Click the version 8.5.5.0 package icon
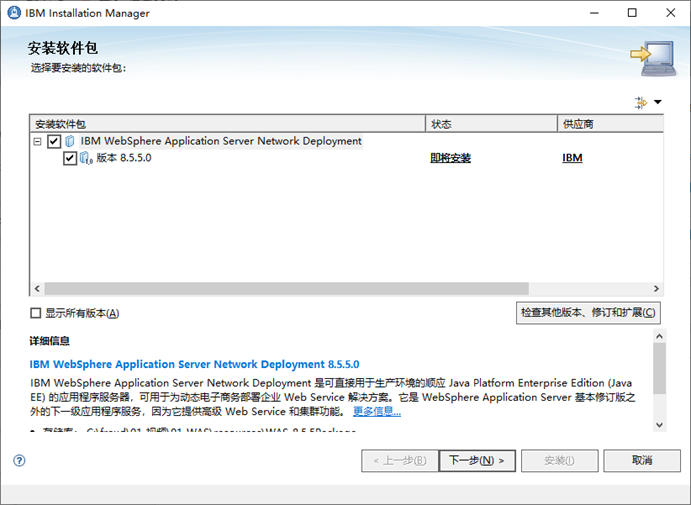Viewport: 691px width, 505px height. coord(86,158)
